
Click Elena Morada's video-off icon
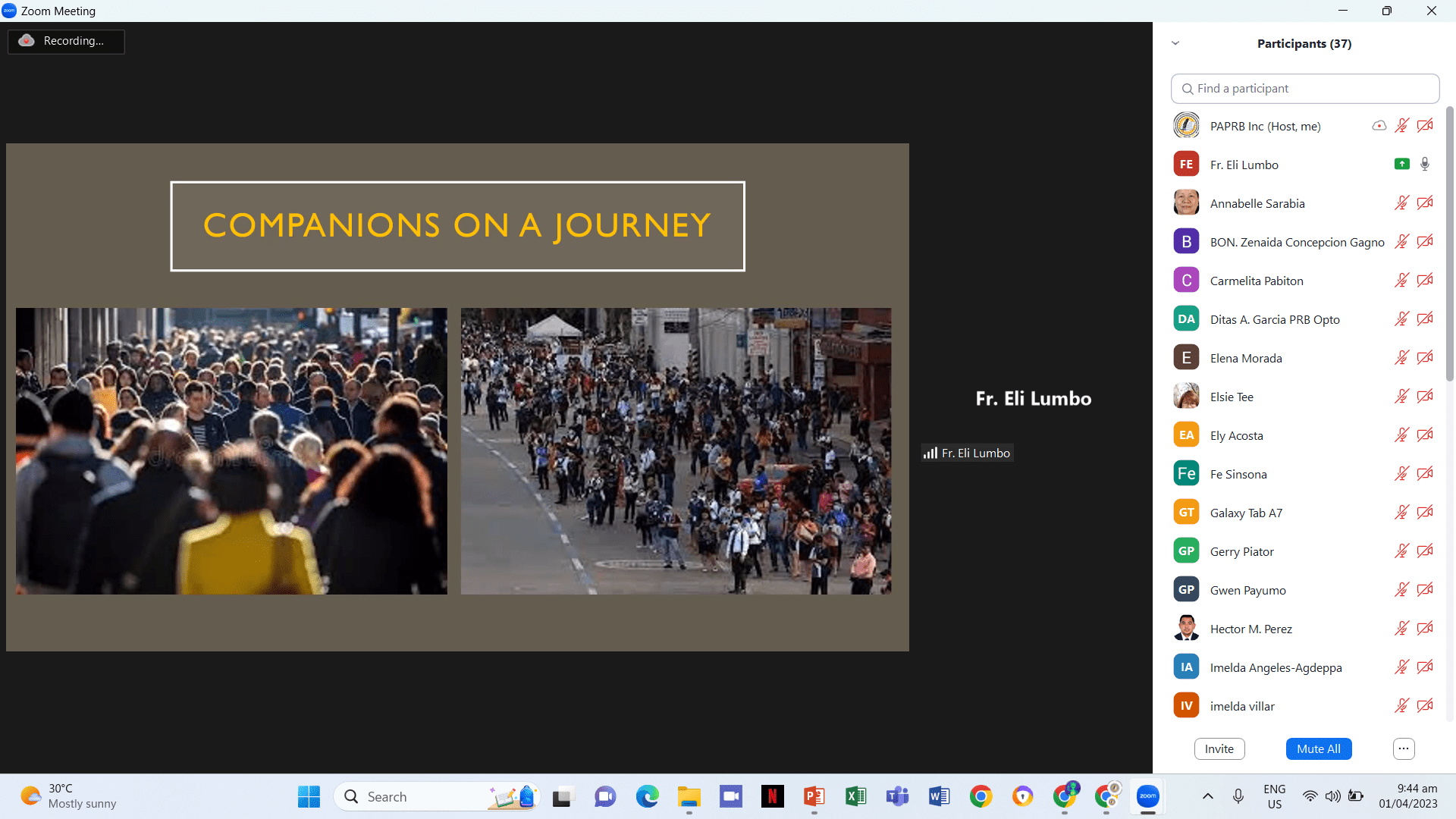pyautogui.click(x=1425, y=358)
